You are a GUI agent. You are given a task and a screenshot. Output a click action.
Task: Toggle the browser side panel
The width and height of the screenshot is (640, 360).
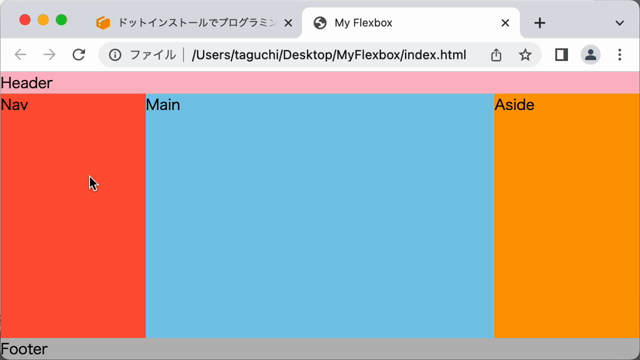[562, 55]
